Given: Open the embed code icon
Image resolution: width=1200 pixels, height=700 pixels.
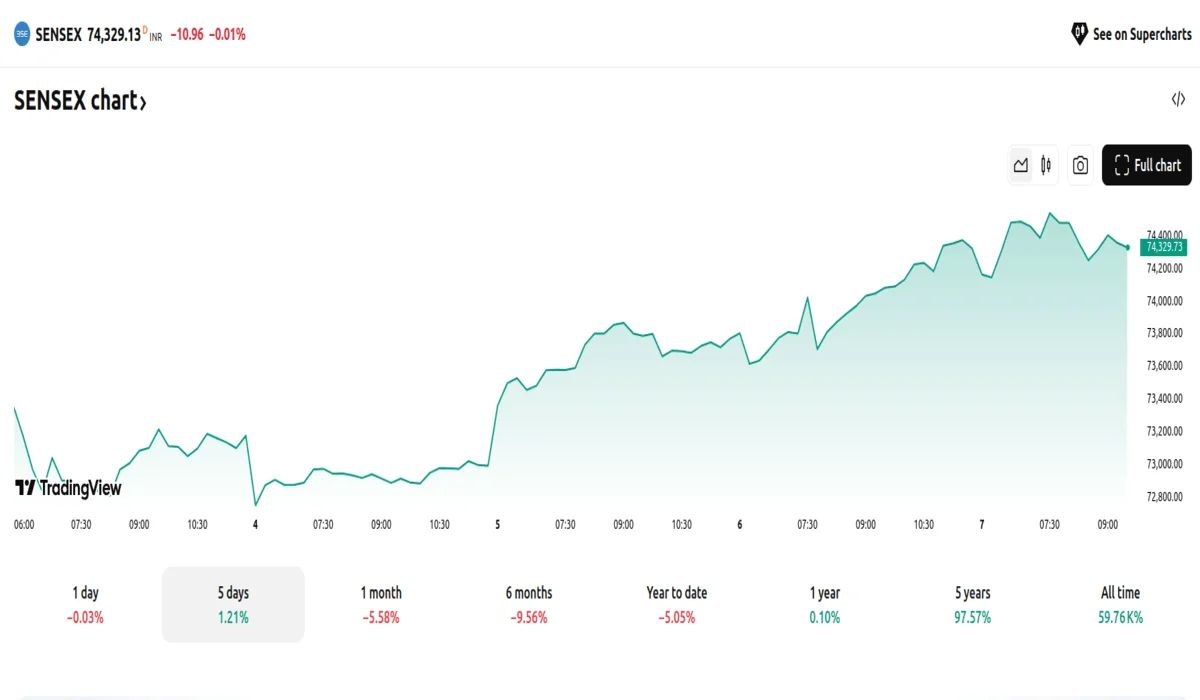Looking at the screenshot, I should tap(1178, 99).
